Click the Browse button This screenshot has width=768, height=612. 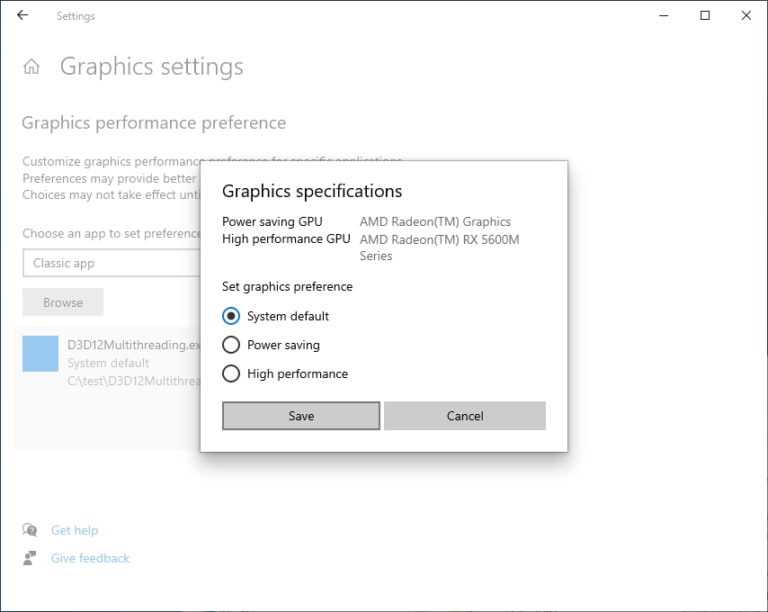pos(63,302)
